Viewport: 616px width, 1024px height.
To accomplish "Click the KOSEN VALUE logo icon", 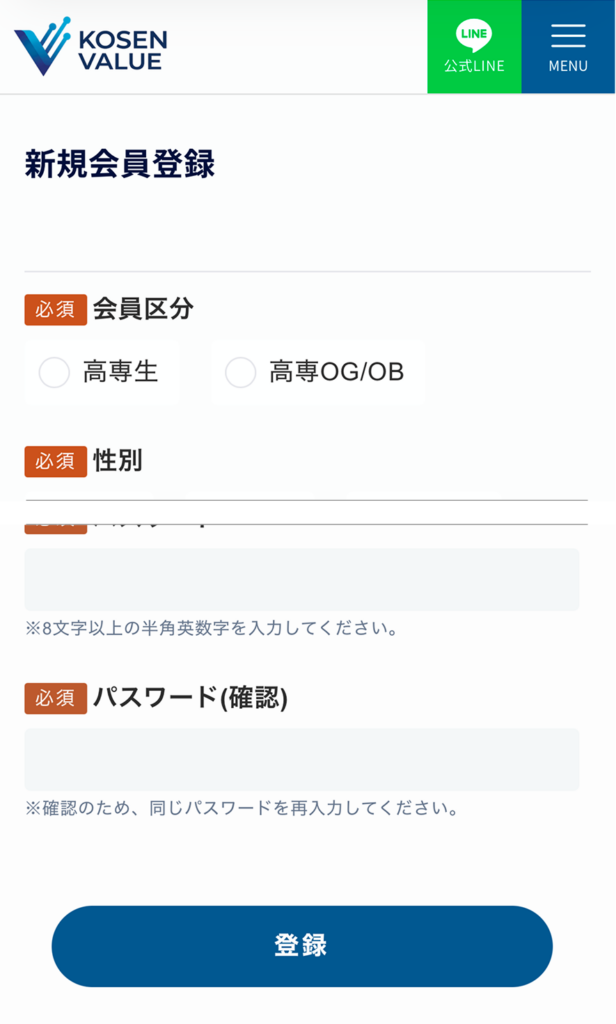I will click(42, 46).
